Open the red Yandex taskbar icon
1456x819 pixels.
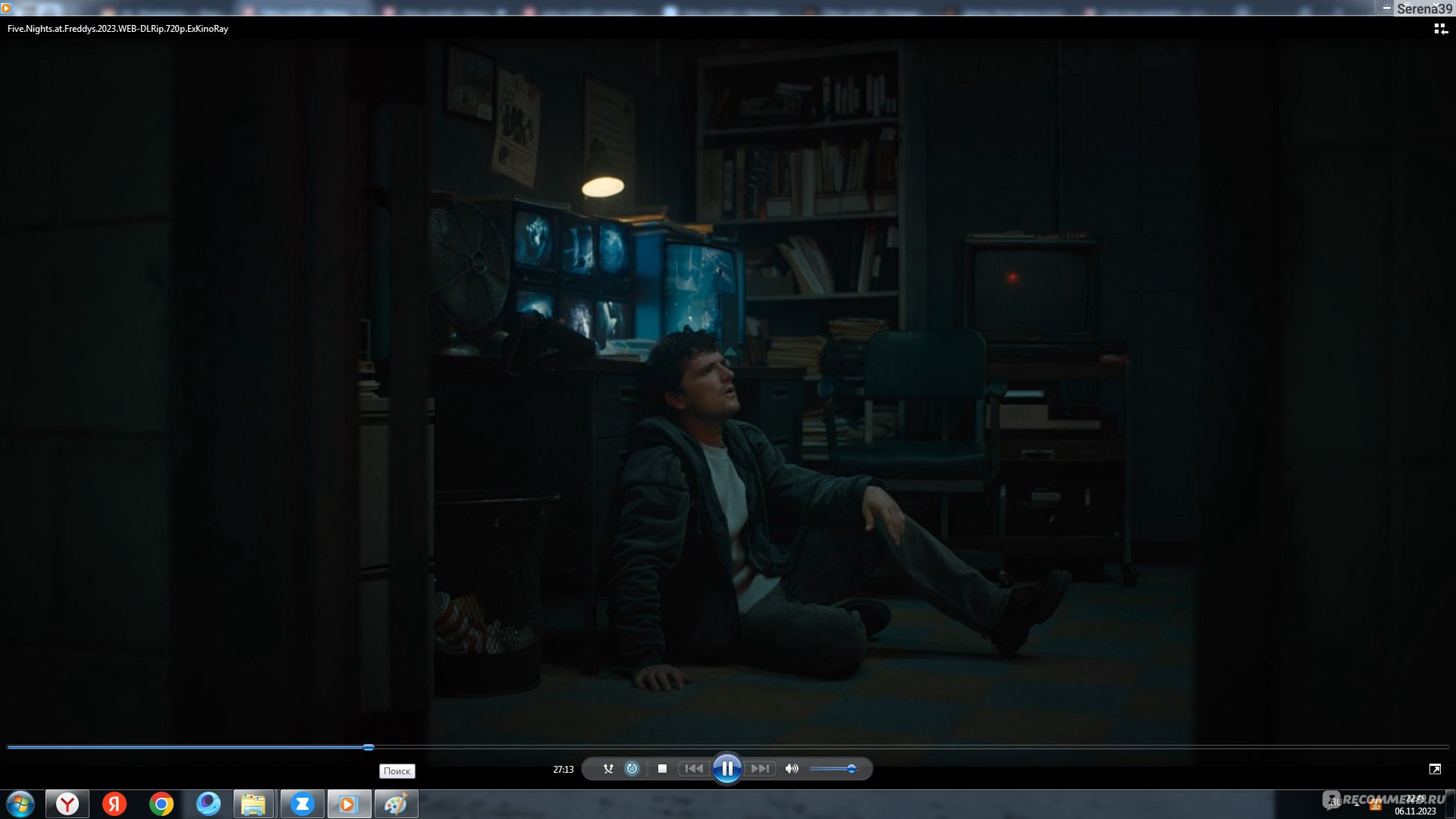[115, 804]
